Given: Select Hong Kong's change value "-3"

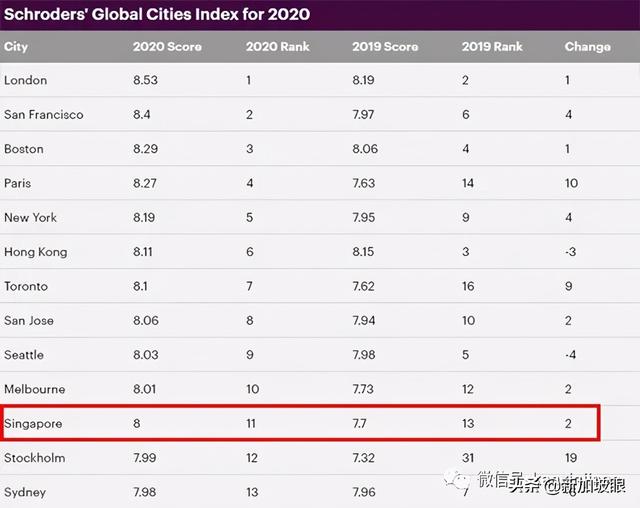Looking at the screenshot, I should 571,252.
